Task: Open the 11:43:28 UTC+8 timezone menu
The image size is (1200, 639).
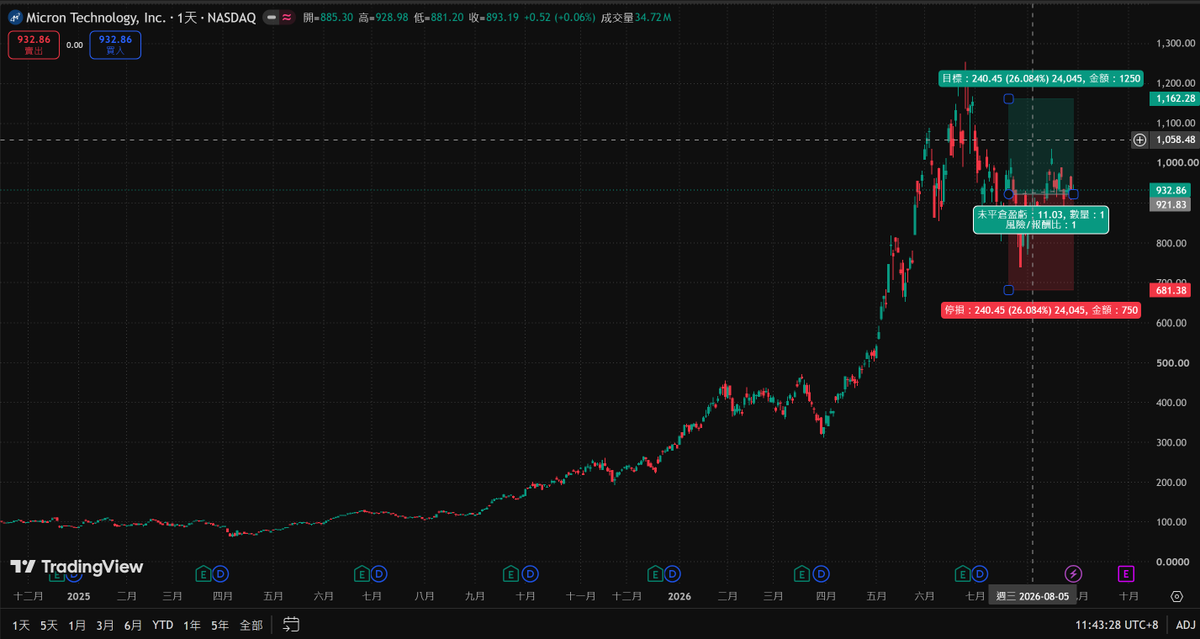Action: [1118, 625]
